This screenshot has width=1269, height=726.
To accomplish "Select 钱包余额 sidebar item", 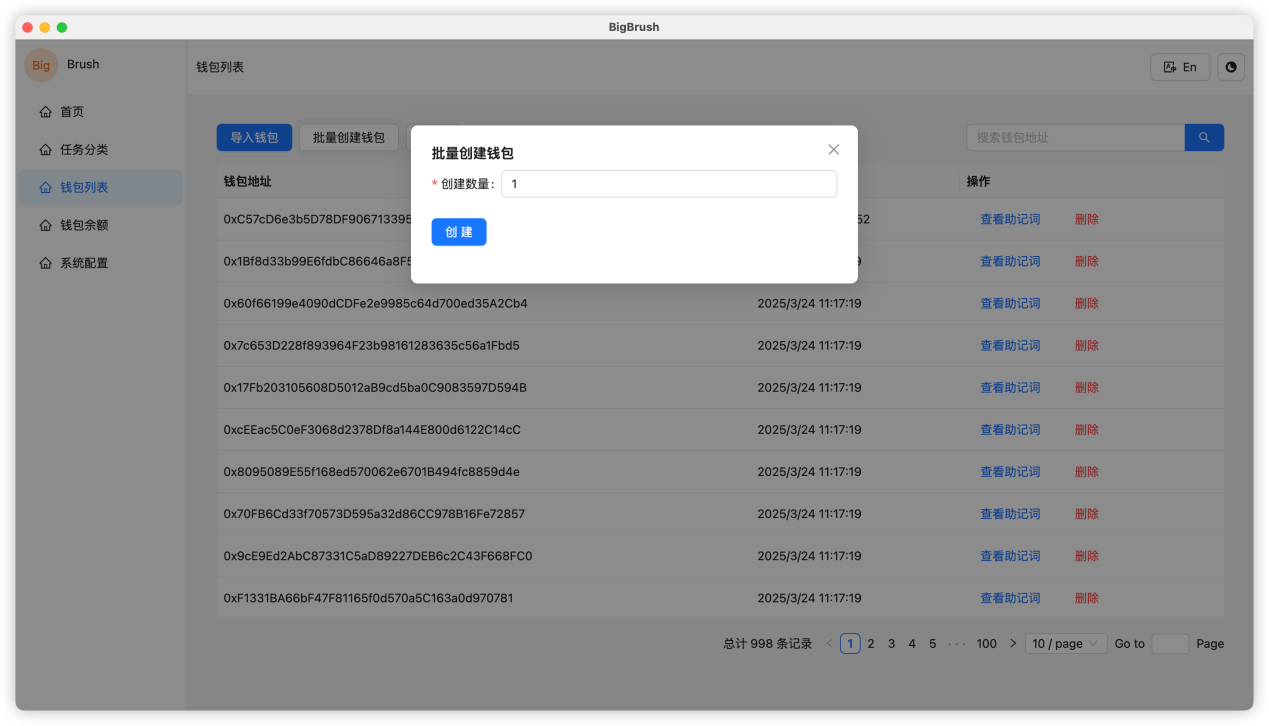I will [84, 225].
